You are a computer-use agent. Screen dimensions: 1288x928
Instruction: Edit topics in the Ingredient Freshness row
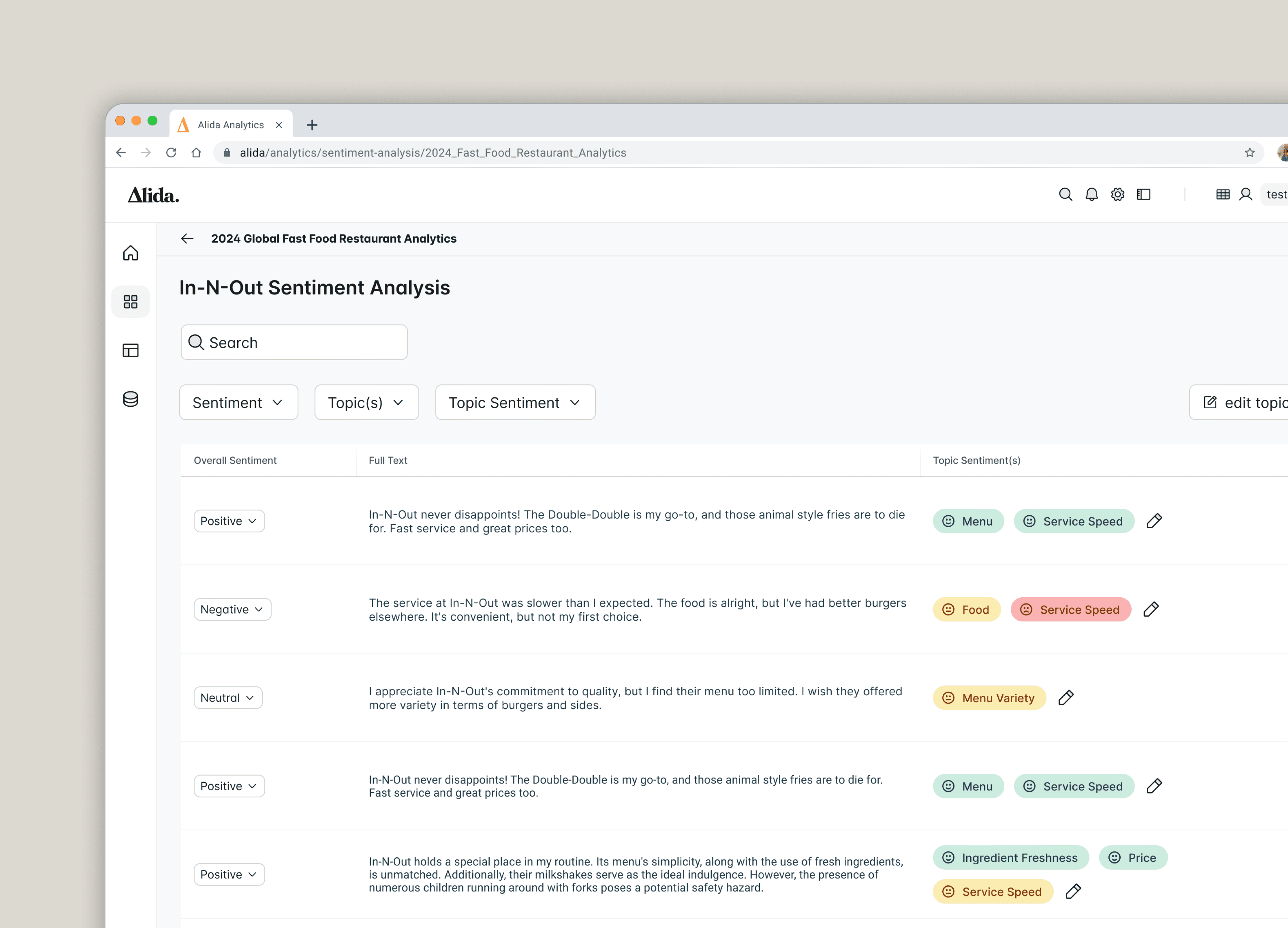(1073, 892)
